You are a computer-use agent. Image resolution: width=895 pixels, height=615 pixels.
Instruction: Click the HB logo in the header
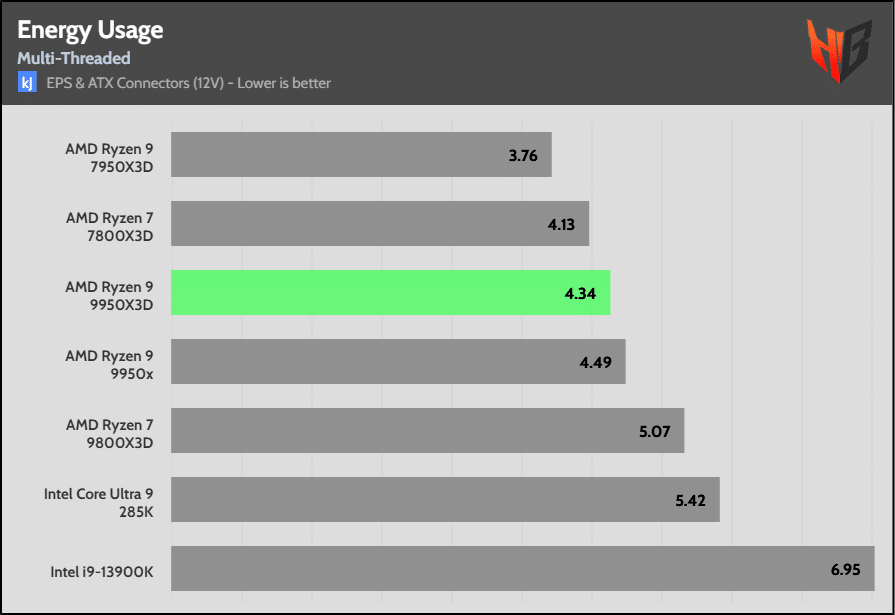click(837, 50)
